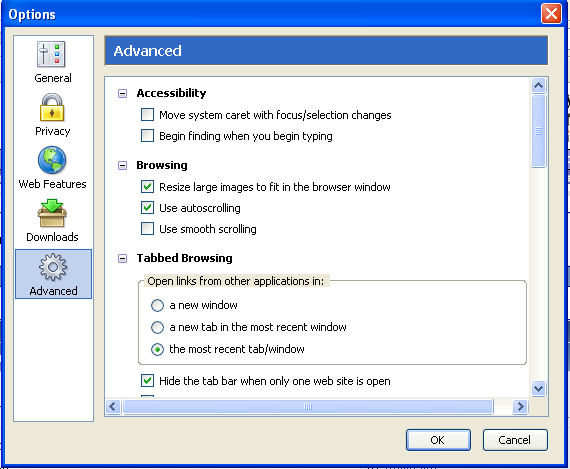Select the 'a new window' radio option
Screen dimensions: 570x469
157,305
